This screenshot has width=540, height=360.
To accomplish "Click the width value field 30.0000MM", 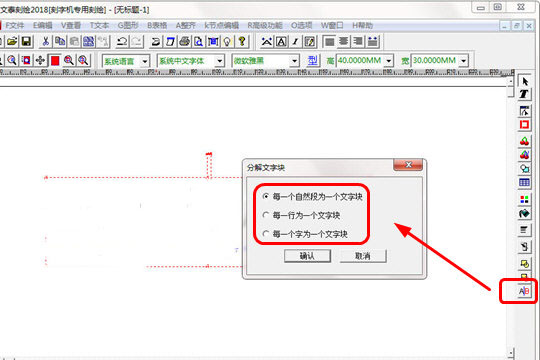I will pyautogui.click(x=435, y=61).
